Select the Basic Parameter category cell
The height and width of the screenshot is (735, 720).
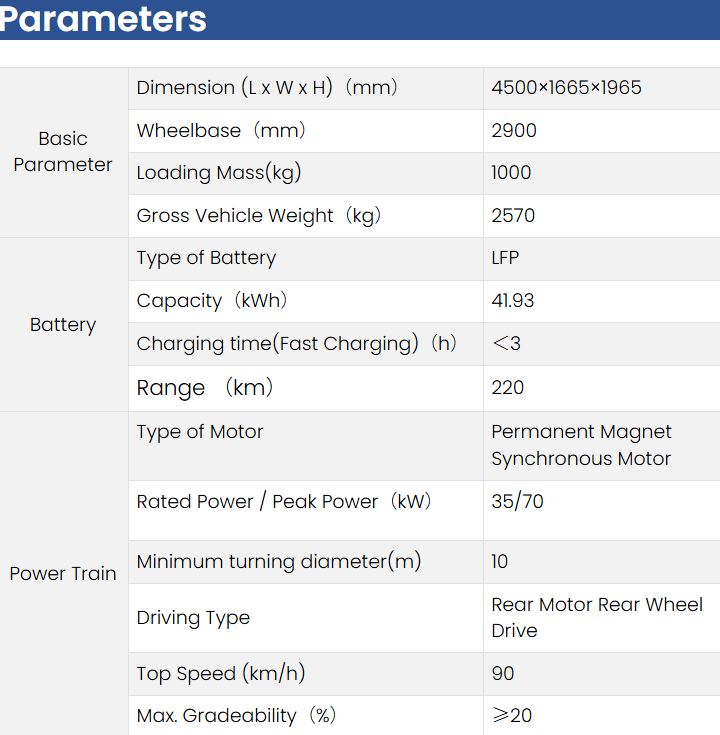[x=63, y=152]
